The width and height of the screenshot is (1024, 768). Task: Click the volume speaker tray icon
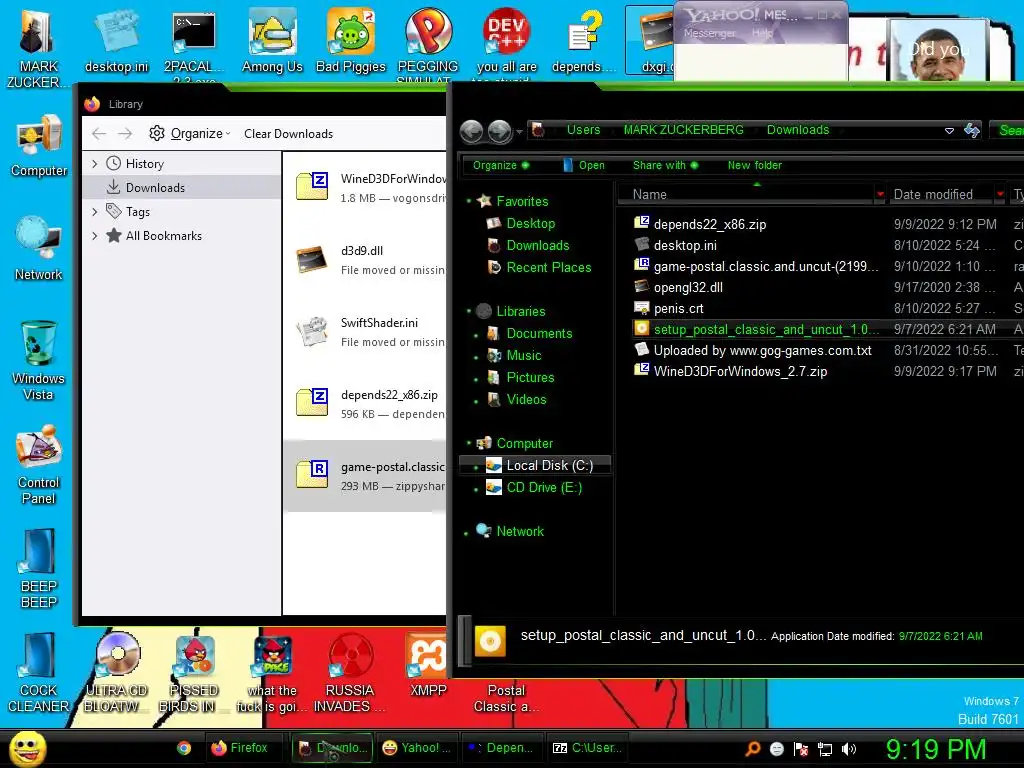point(849,749)
